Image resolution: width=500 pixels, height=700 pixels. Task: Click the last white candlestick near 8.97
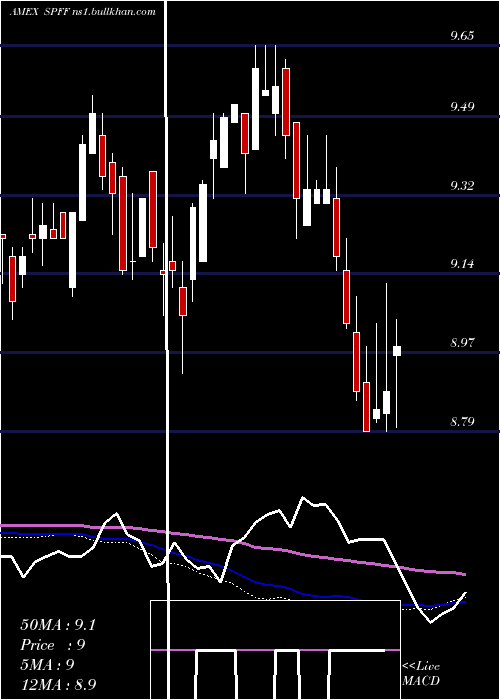click(396, 351)
